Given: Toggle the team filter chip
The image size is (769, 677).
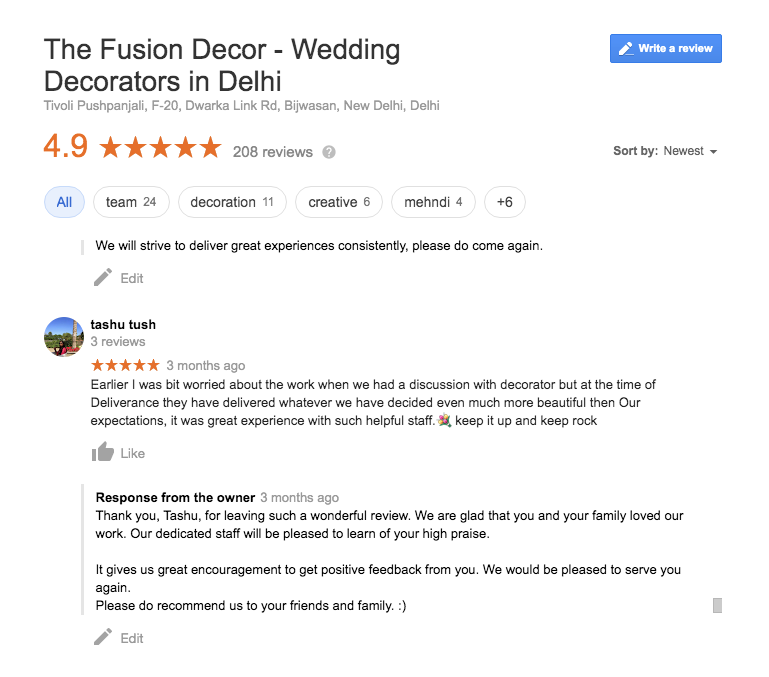Looking at the screenshot, I should [131, 202].
